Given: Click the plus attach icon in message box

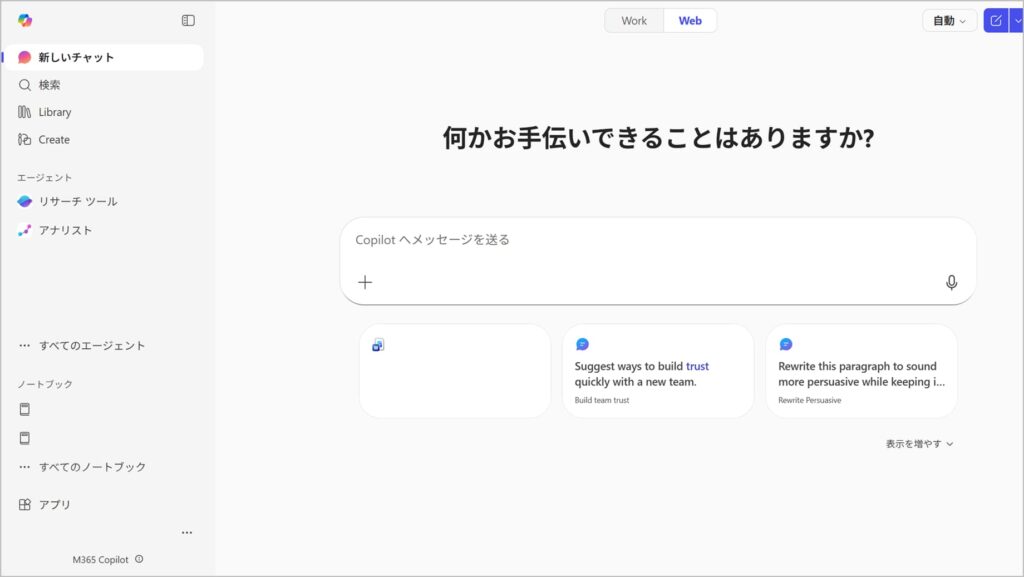Looking at the screenshot, I should pos(365,282).
